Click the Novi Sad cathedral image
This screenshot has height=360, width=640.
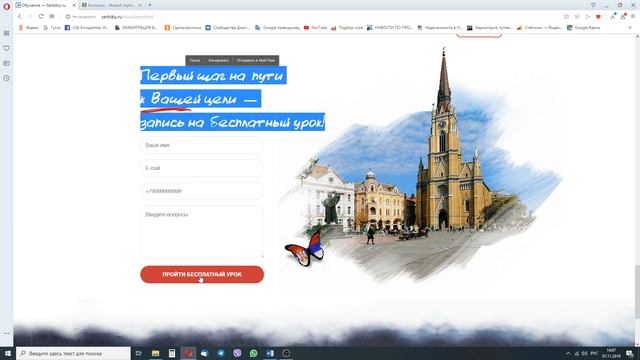click(420, 167)
